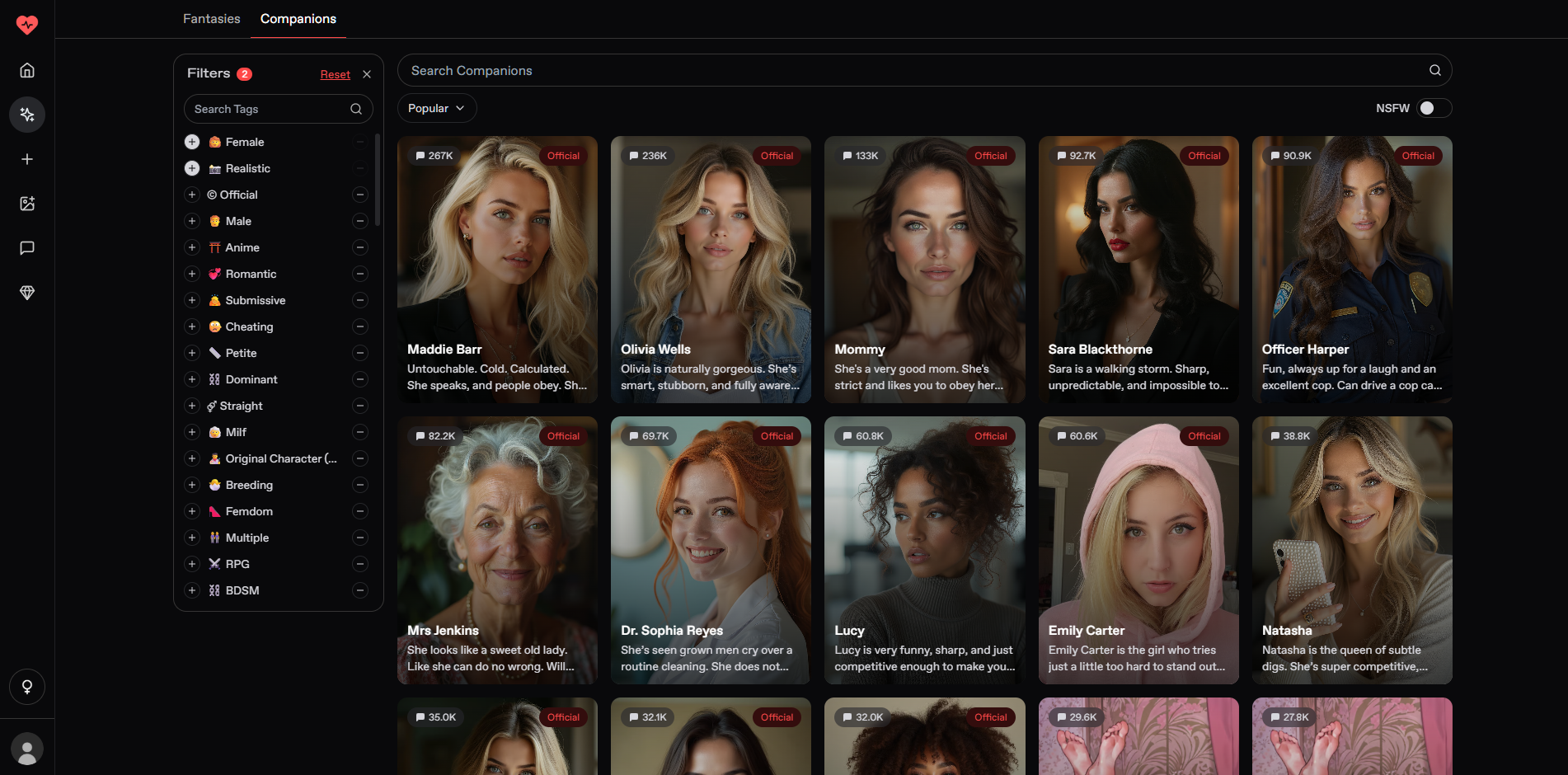The height and width of the screenshot is (775, 1568).
Task: Exclude the Official tag with minus
Action: [360, 195]
